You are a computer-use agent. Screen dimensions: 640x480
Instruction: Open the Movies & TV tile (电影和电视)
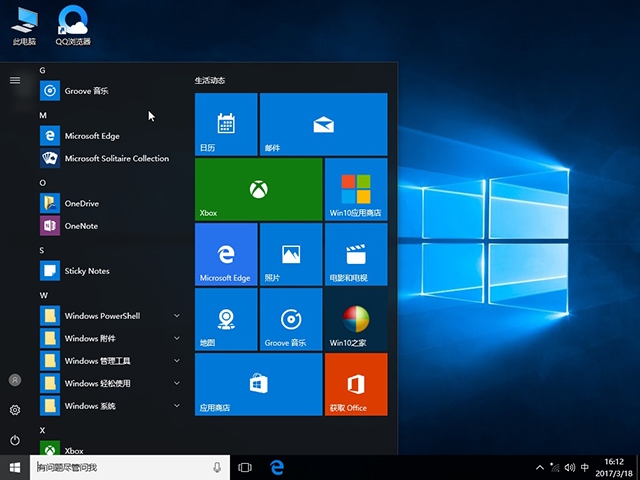click(x=355, y=254)
